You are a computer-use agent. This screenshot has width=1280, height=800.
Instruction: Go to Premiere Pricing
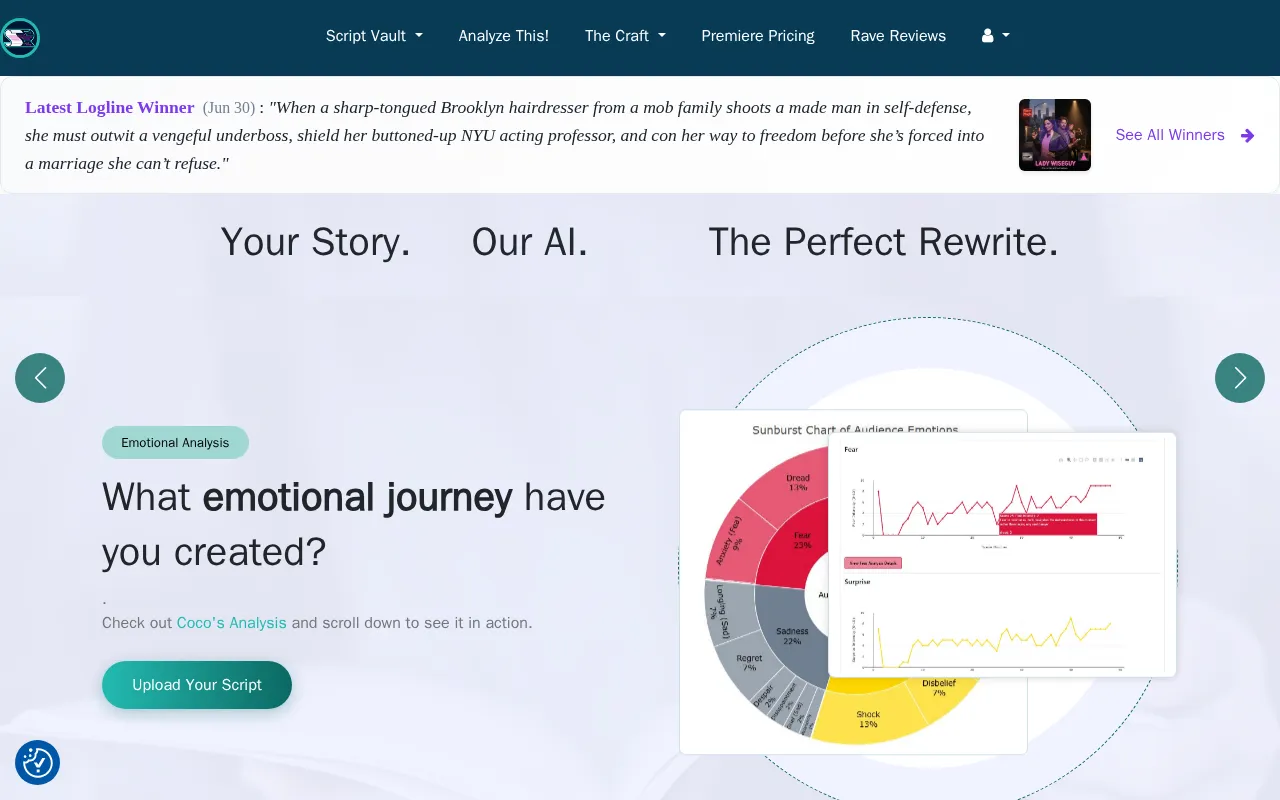click(x=758, y=36)
